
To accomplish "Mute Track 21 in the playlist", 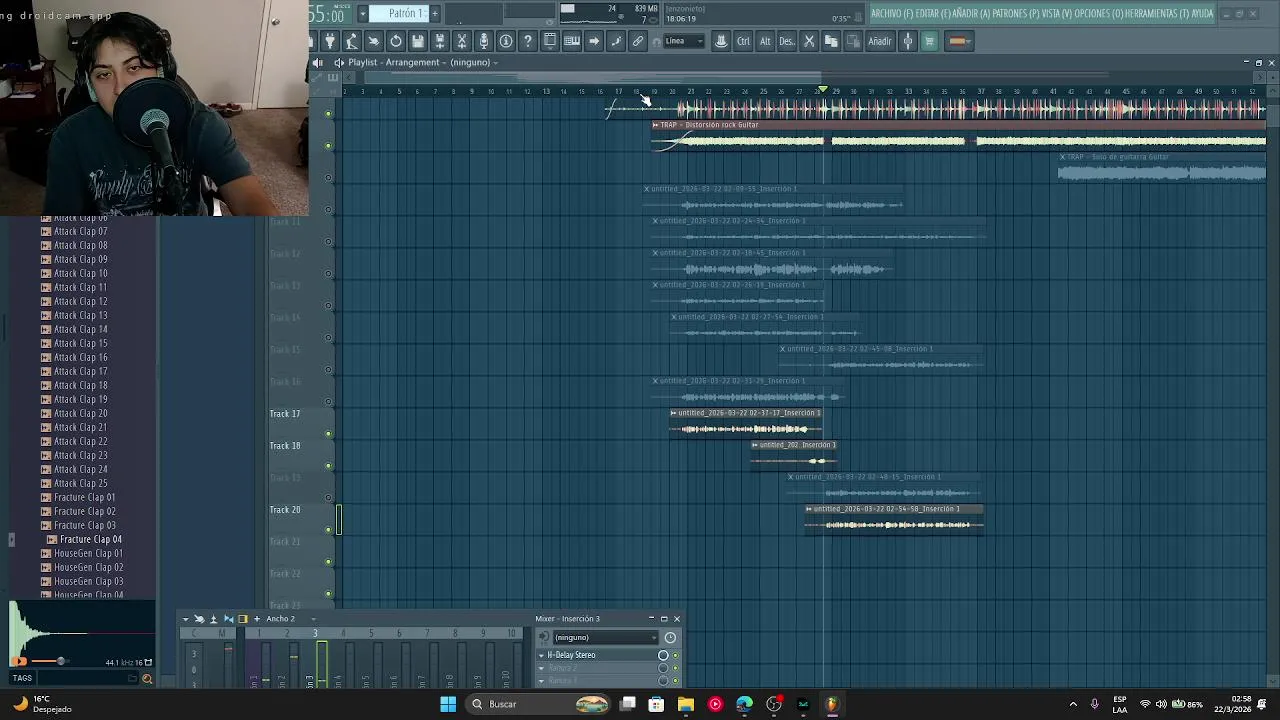I will (x=328, y=562).
